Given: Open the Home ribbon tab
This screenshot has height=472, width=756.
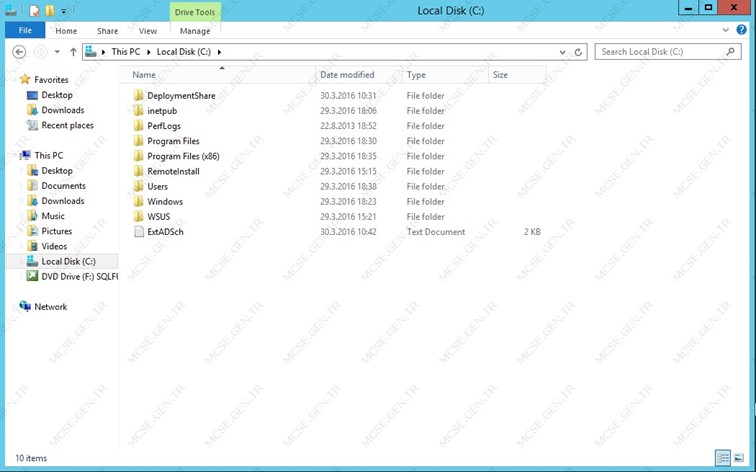Looking at the screenshot, I should tap(66, 31).
